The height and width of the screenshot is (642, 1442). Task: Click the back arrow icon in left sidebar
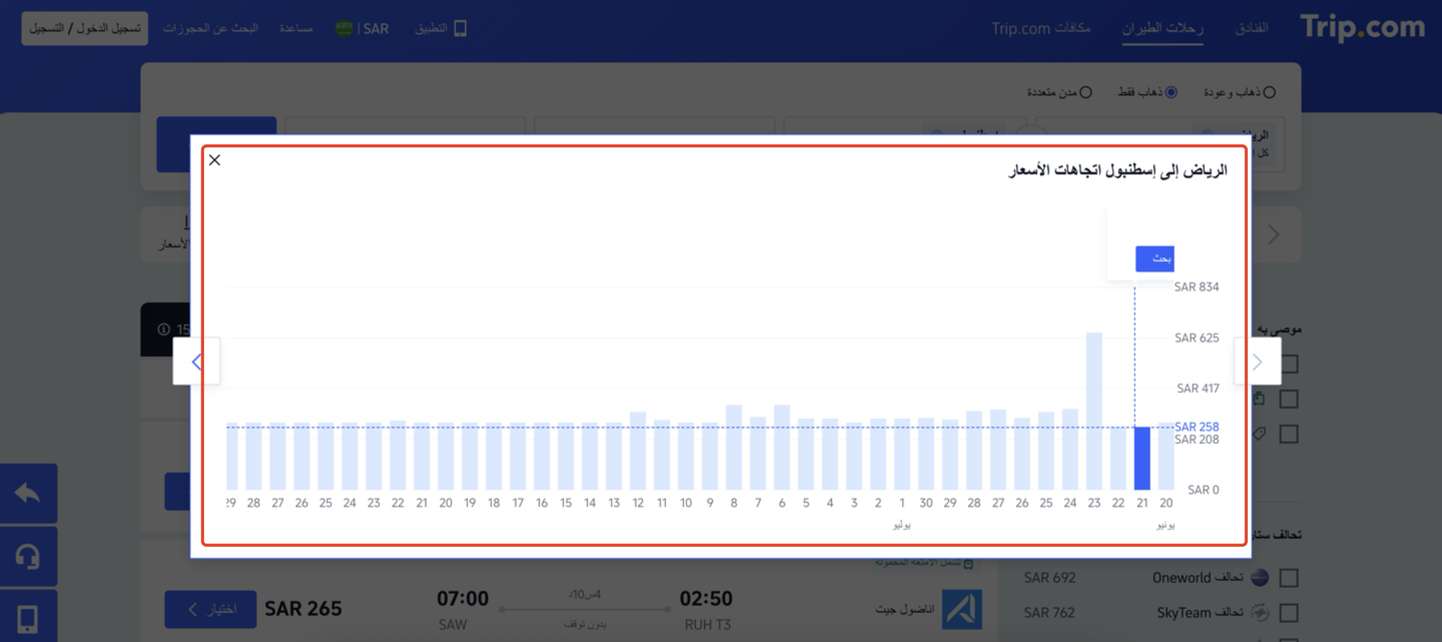28,493
